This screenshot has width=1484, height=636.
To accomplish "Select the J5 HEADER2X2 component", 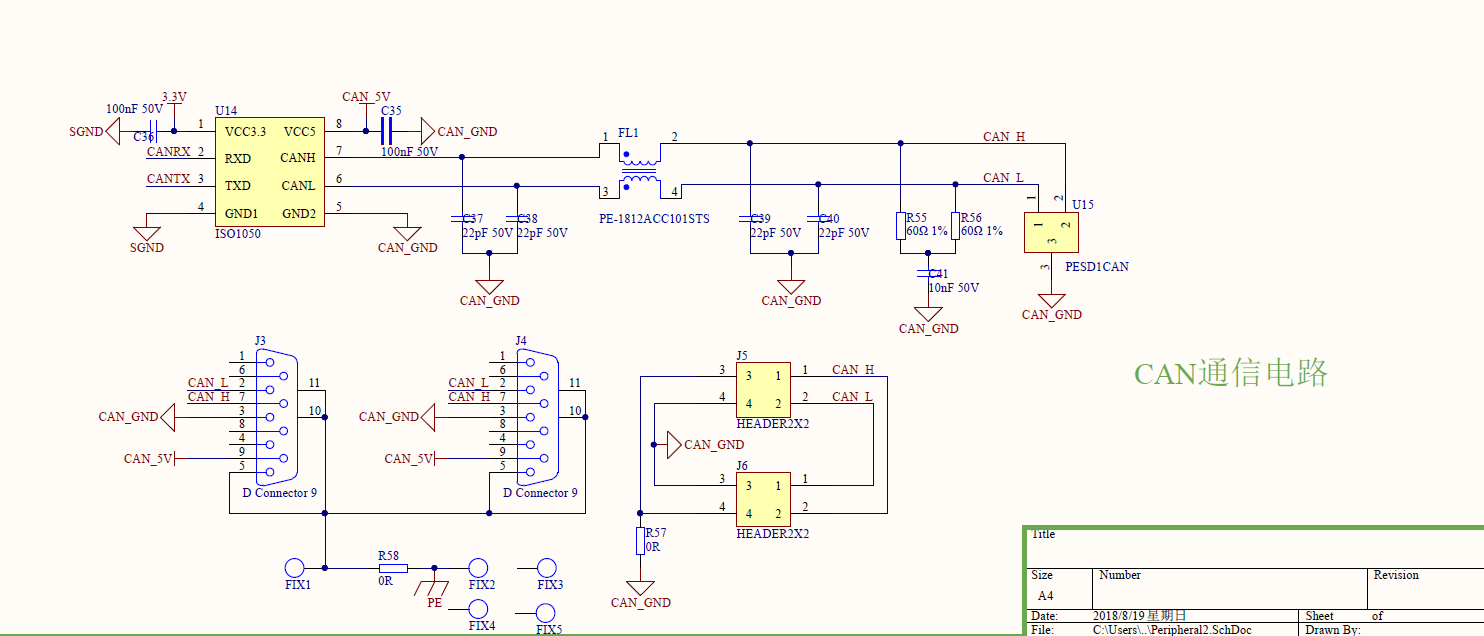I will (x=764, y=390).
